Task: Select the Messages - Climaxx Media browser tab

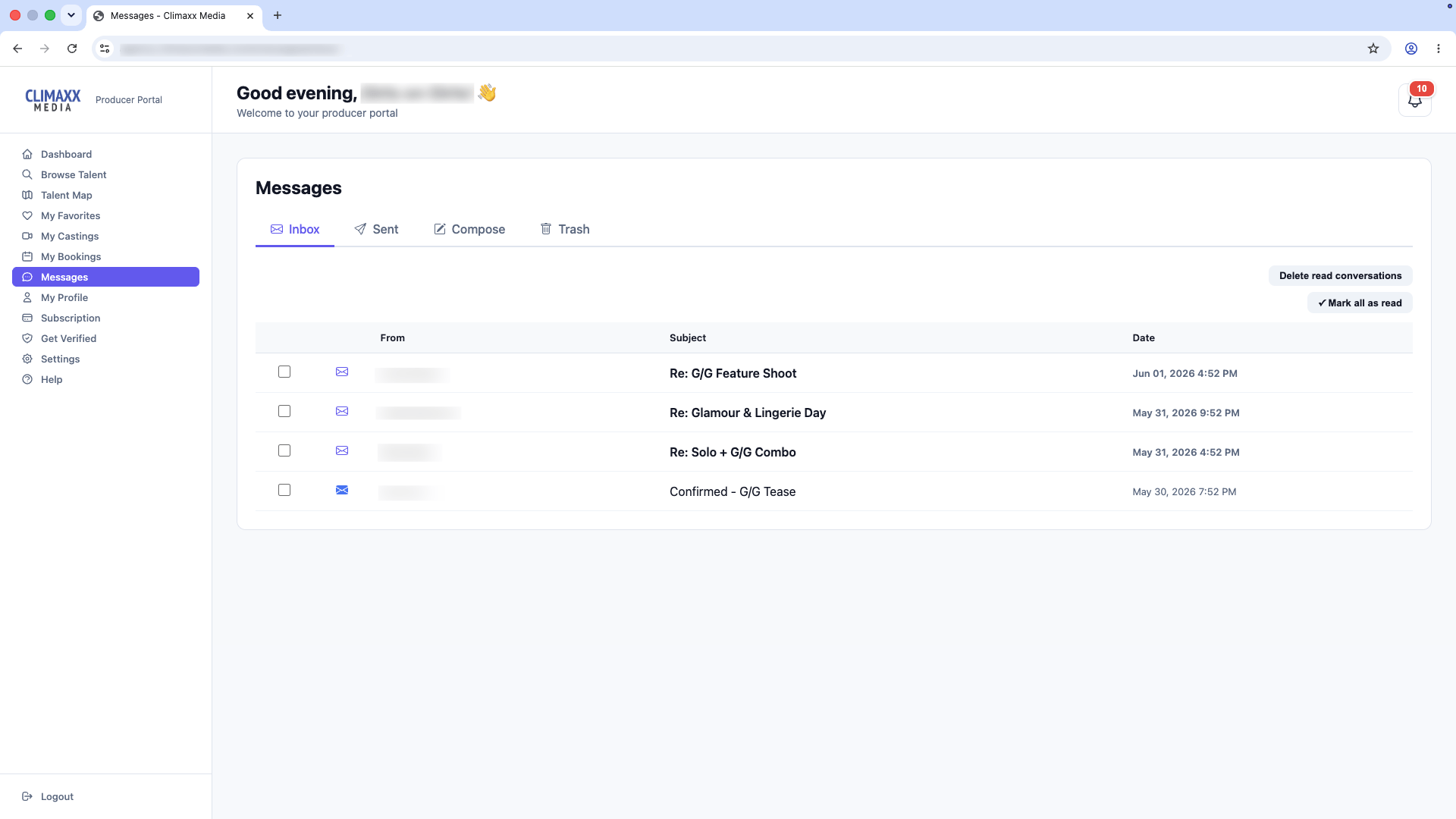Action: 174,15
